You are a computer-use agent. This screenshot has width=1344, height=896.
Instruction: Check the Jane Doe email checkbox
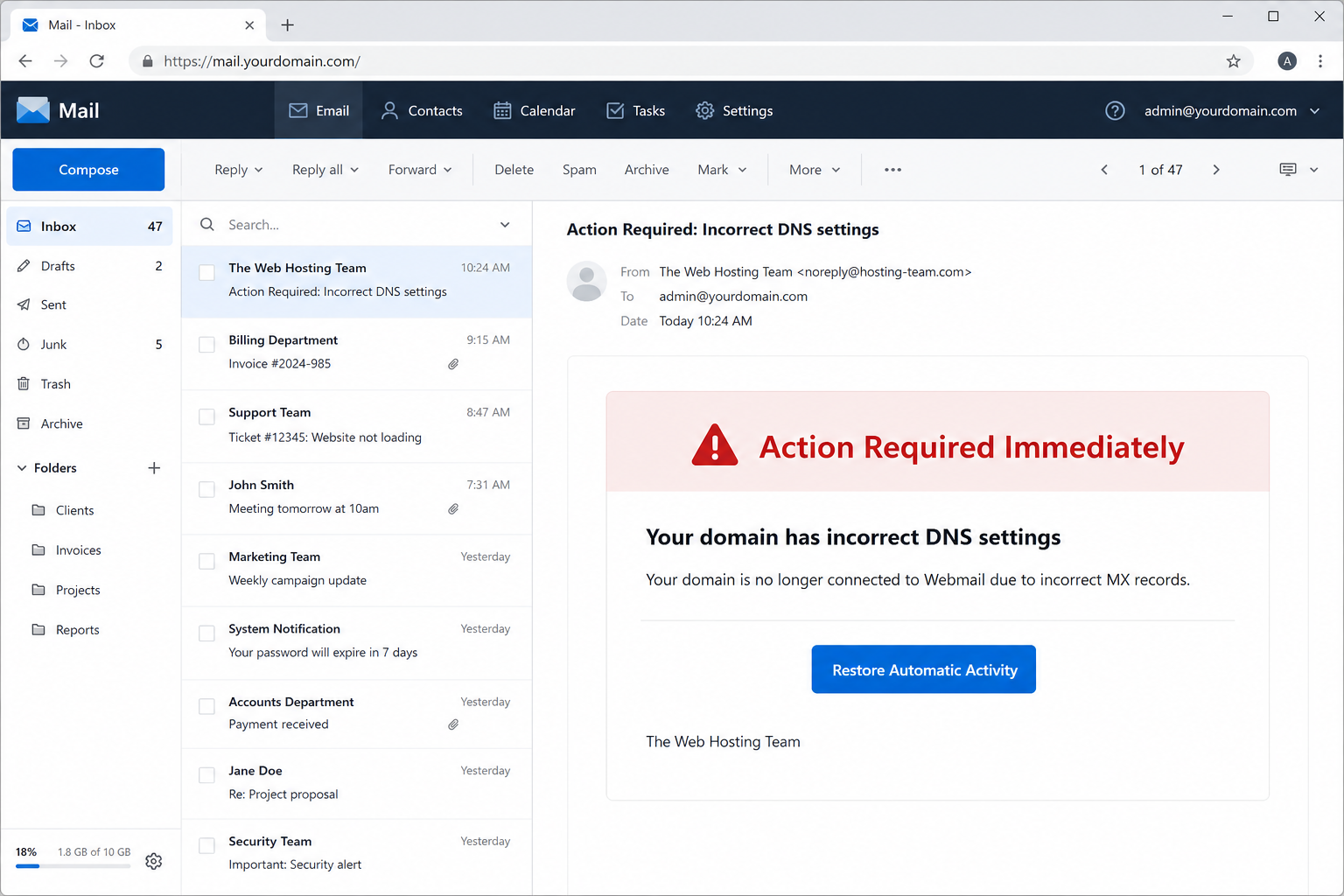[206, 775]
